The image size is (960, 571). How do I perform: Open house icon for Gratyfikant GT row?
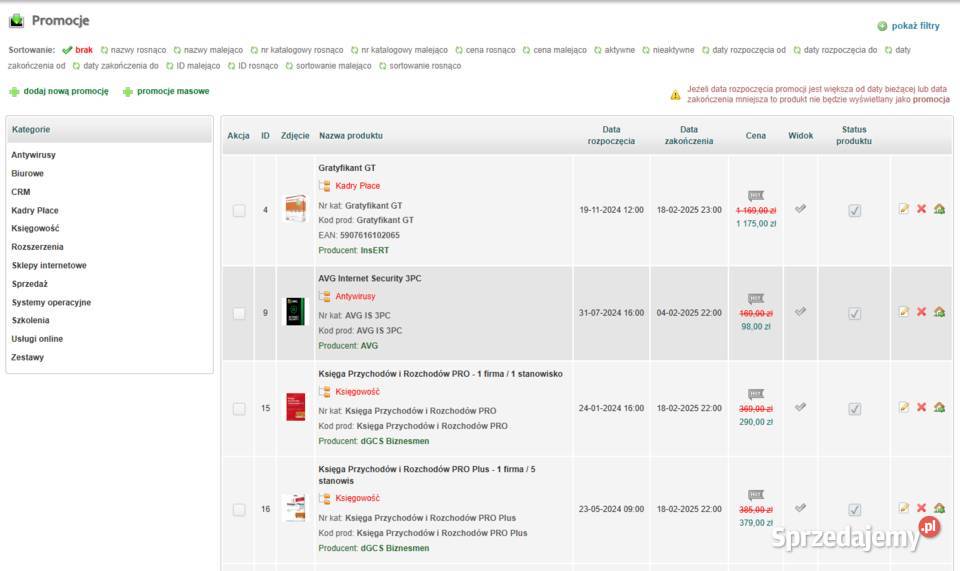(939, 209)
